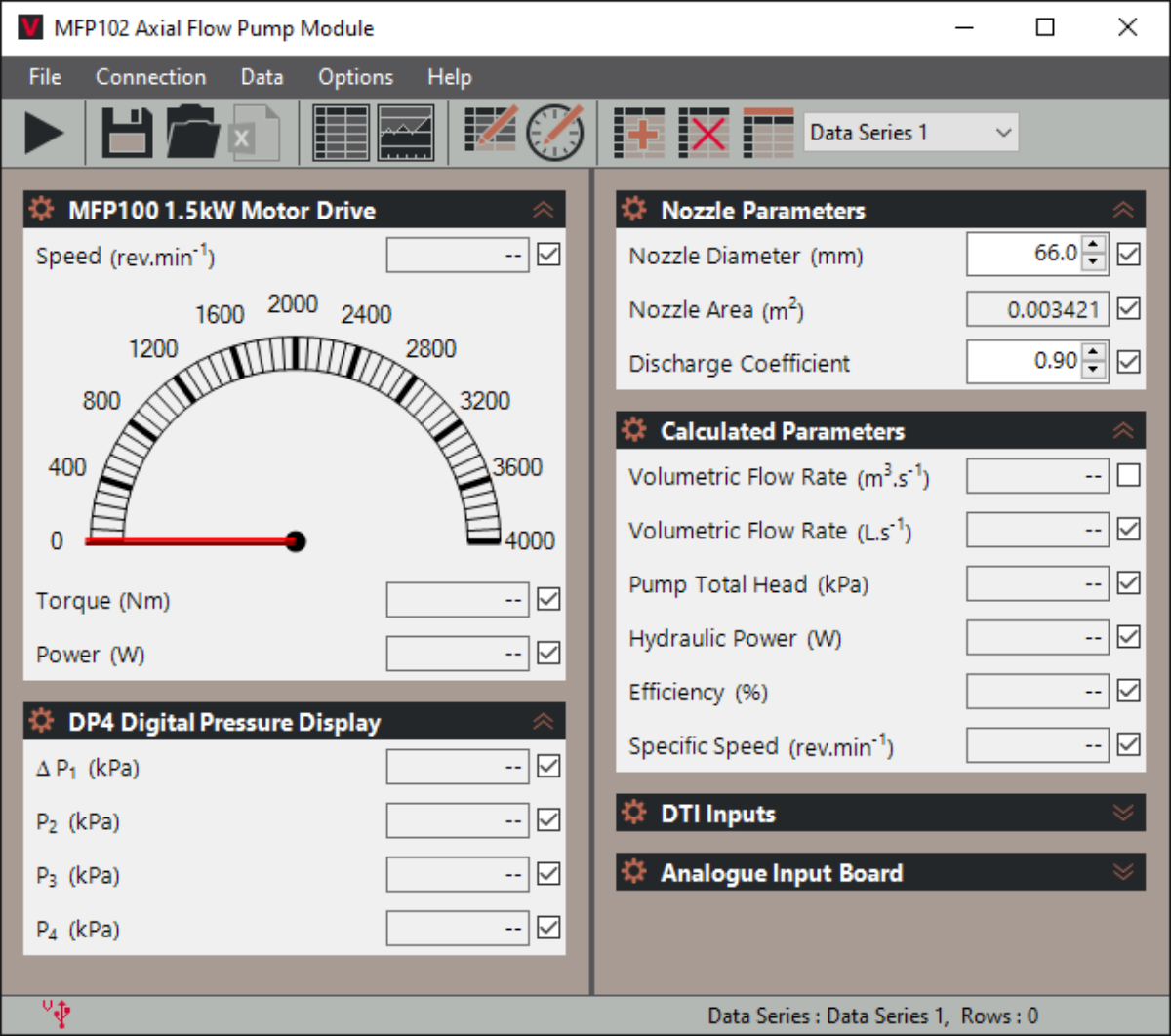Toggle the Hydraulic Power checkbox

click(1129, 637)
